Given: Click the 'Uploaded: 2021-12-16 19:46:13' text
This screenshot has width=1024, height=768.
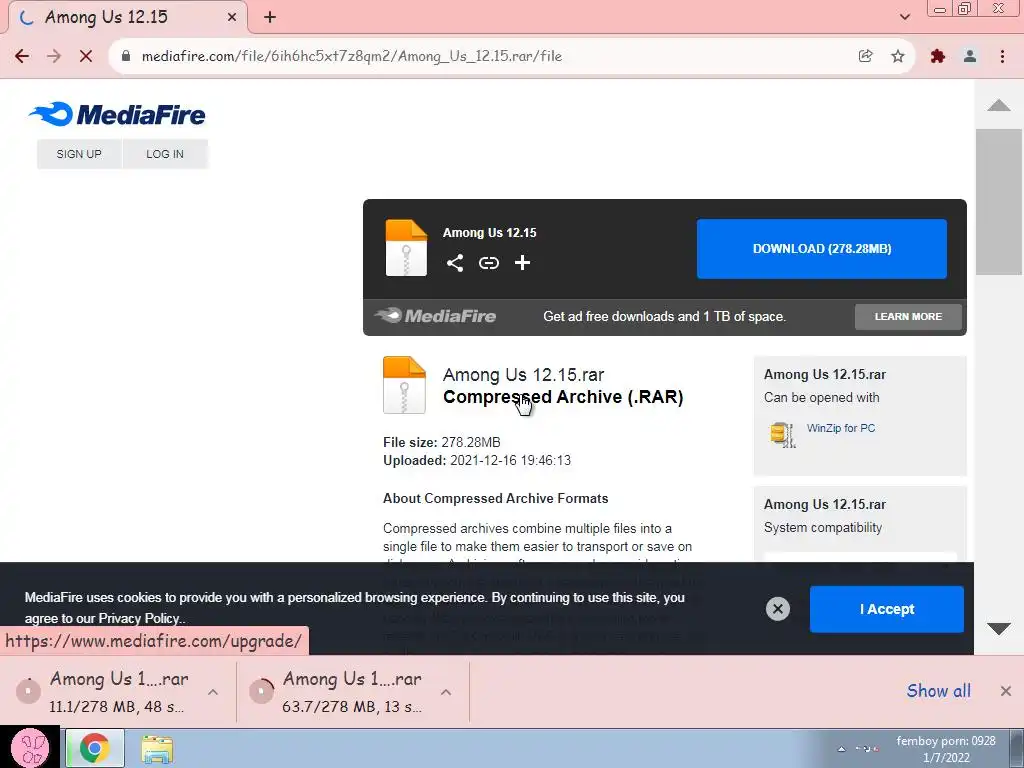Looking at the screenshot, I should 477,460.
